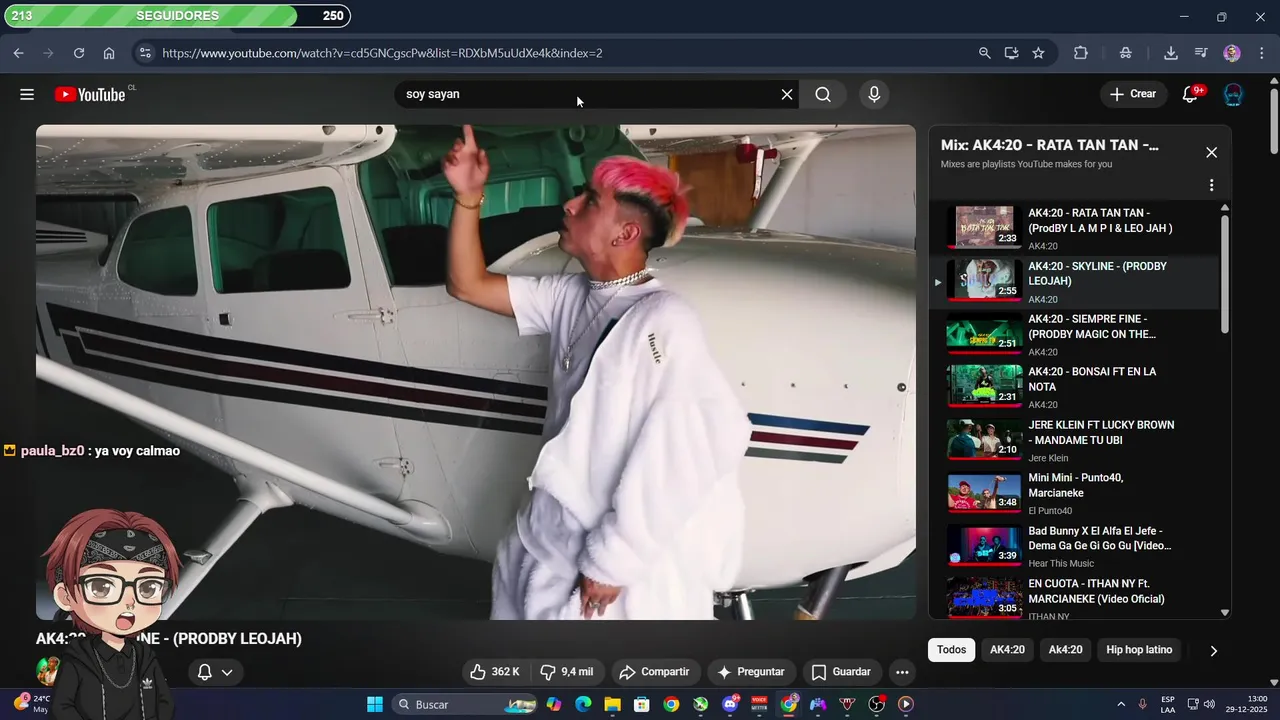Open the Chrome profile avatar
Screen dimensions: 1280x720
pyautogui.click(x=1232, y=53)
